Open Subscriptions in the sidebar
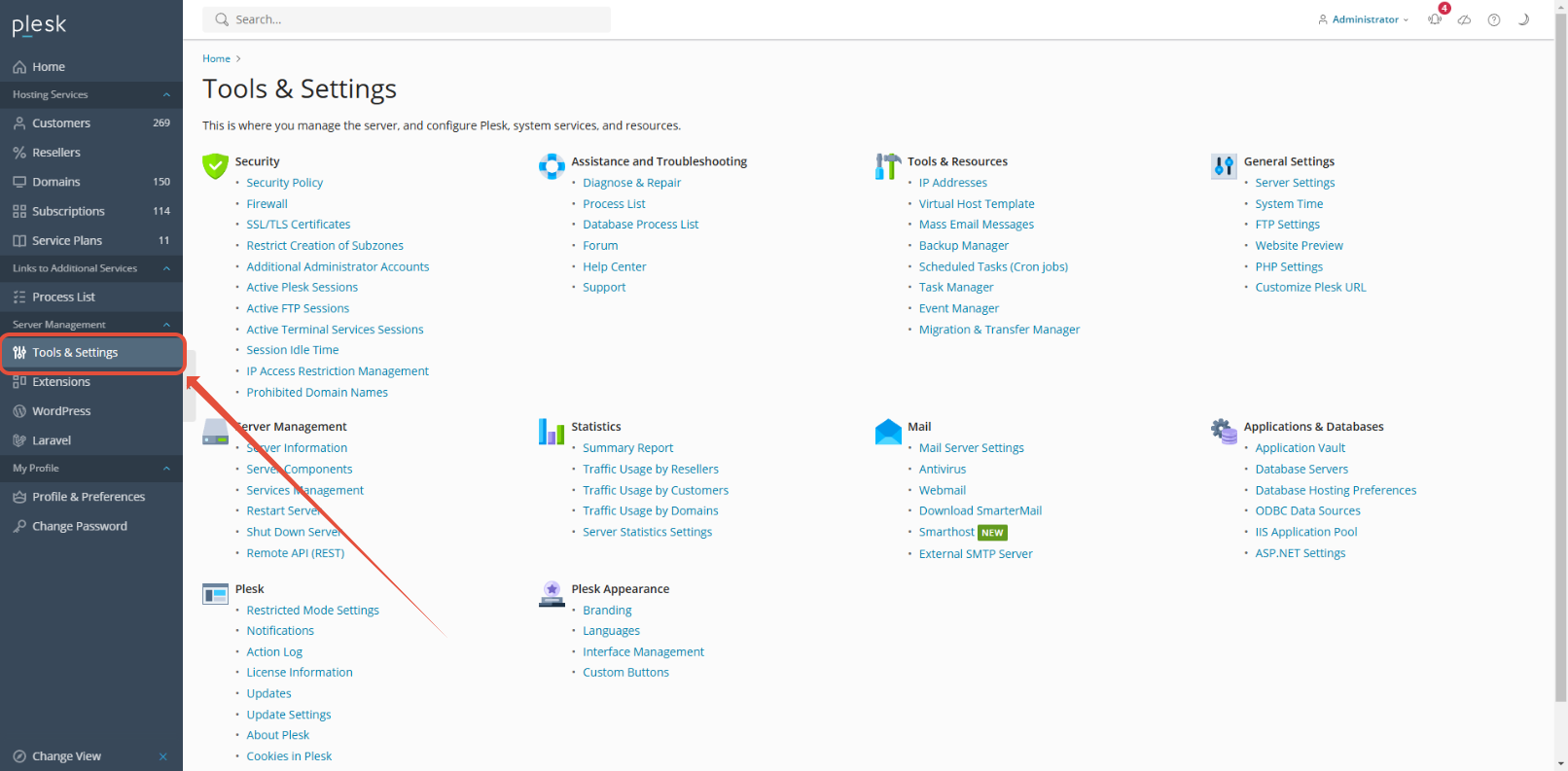Viewport: 1568px width, 771px height. (x=91, y=211)
